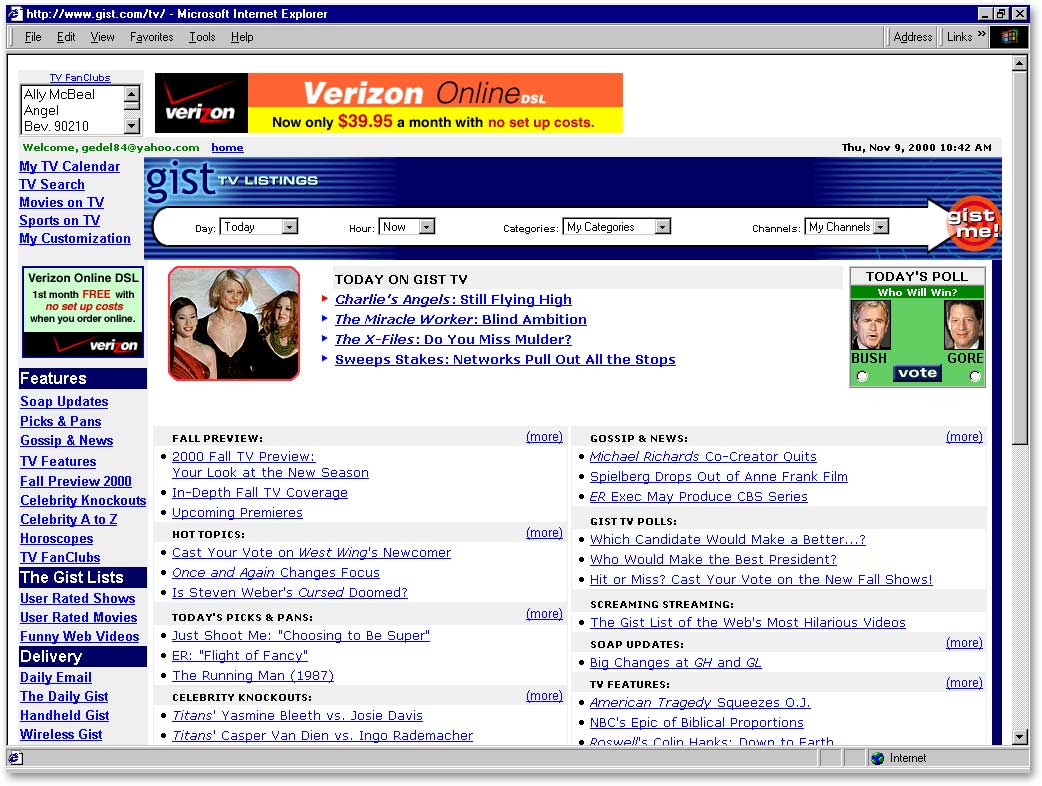Click the TV FanClubs header link above list
The image size is (1042, 786).
point(80,78)
